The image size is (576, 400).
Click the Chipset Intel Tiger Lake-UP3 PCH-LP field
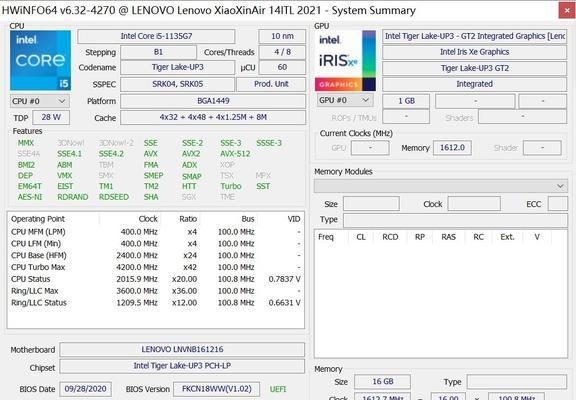pos(182,366)
